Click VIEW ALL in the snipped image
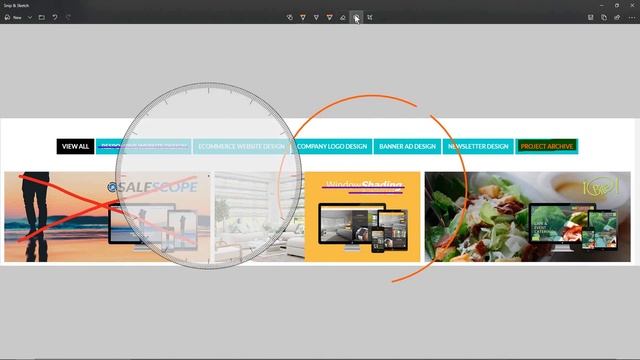This screenshot has height=360, width=640. 76,147
